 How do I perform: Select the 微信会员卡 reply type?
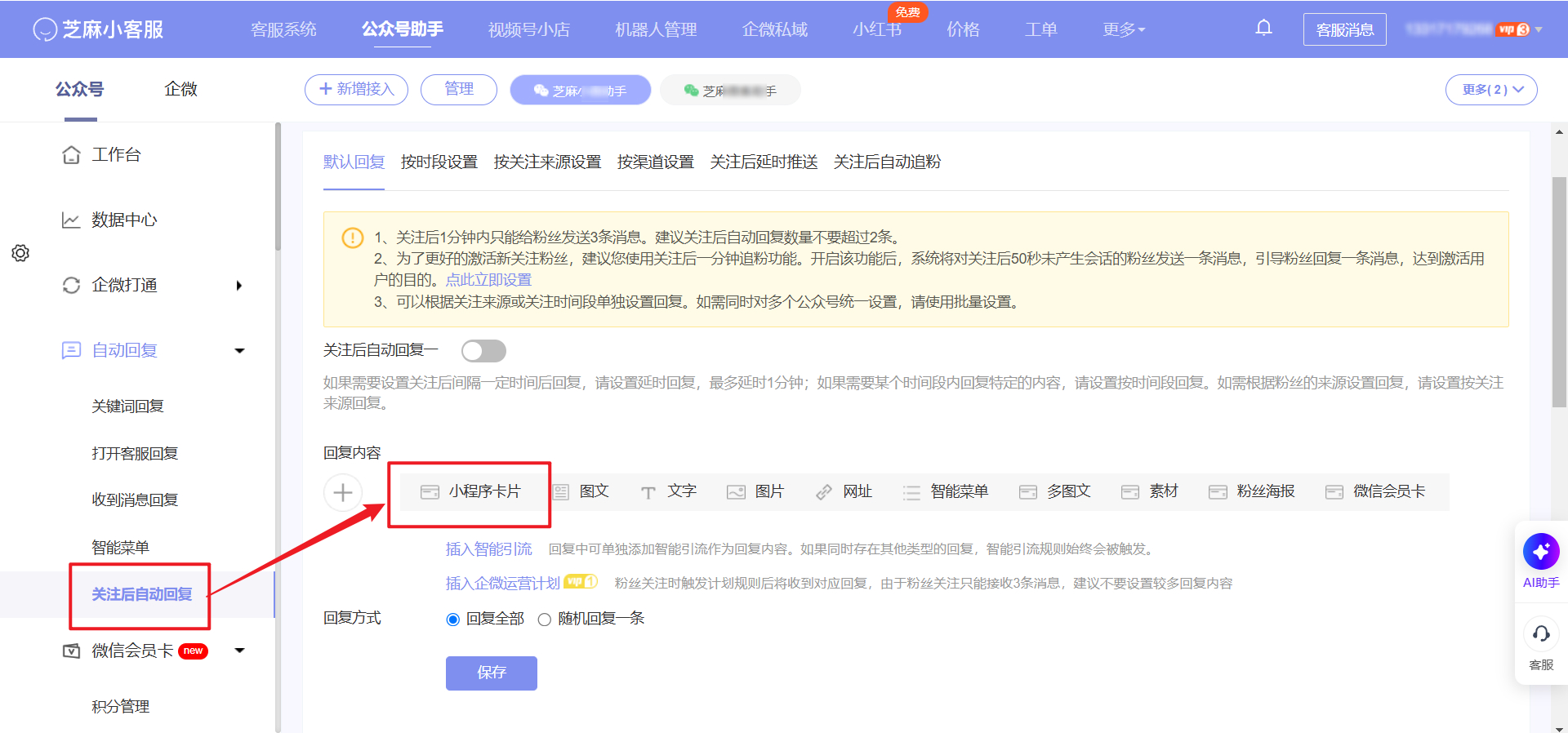click(x=1375, y=491)
